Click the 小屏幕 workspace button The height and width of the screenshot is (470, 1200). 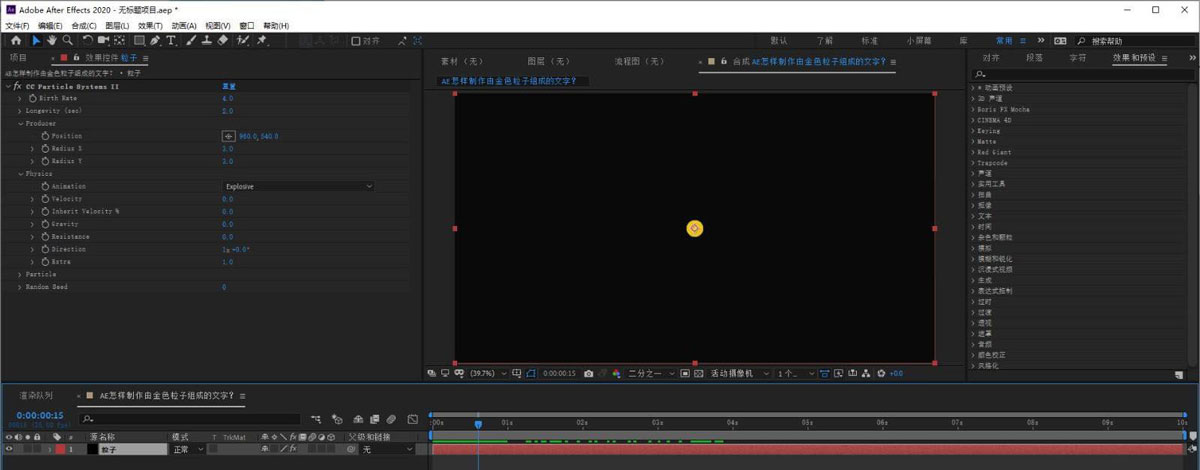point(919,41)
